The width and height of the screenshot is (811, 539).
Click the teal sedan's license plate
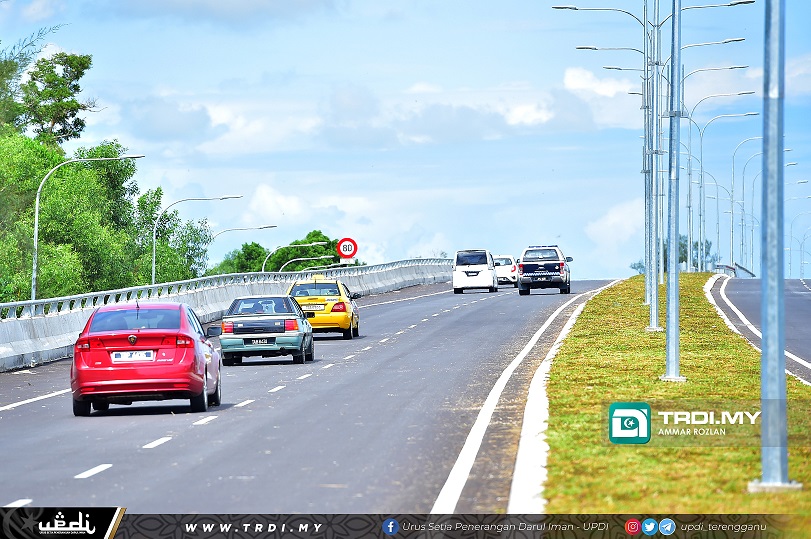259,341
